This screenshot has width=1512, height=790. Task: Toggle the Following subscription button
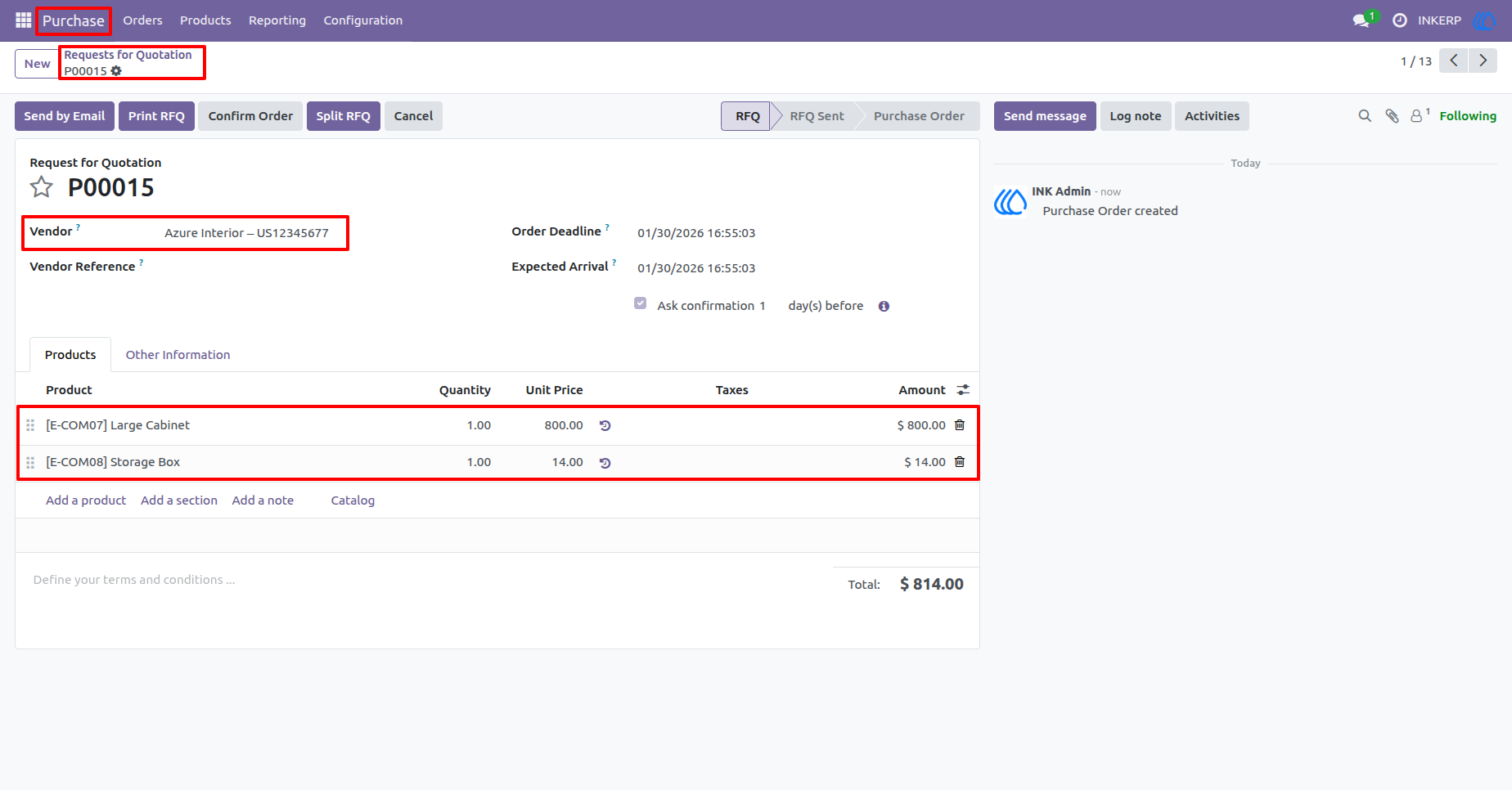pyautogui.click(x=1468, y=116)
